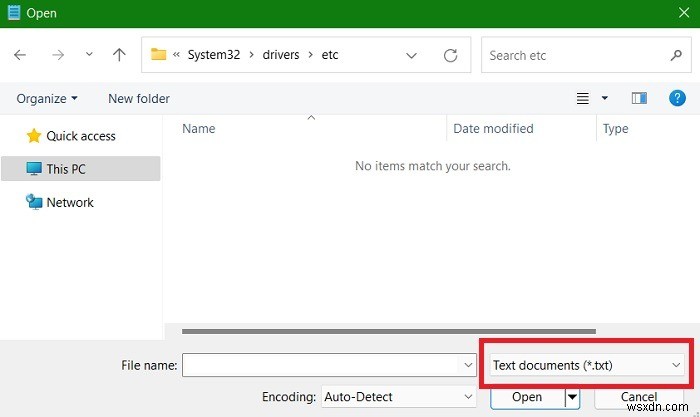
Task: Select This PC in navigation pane
Action: coord(81,169)
